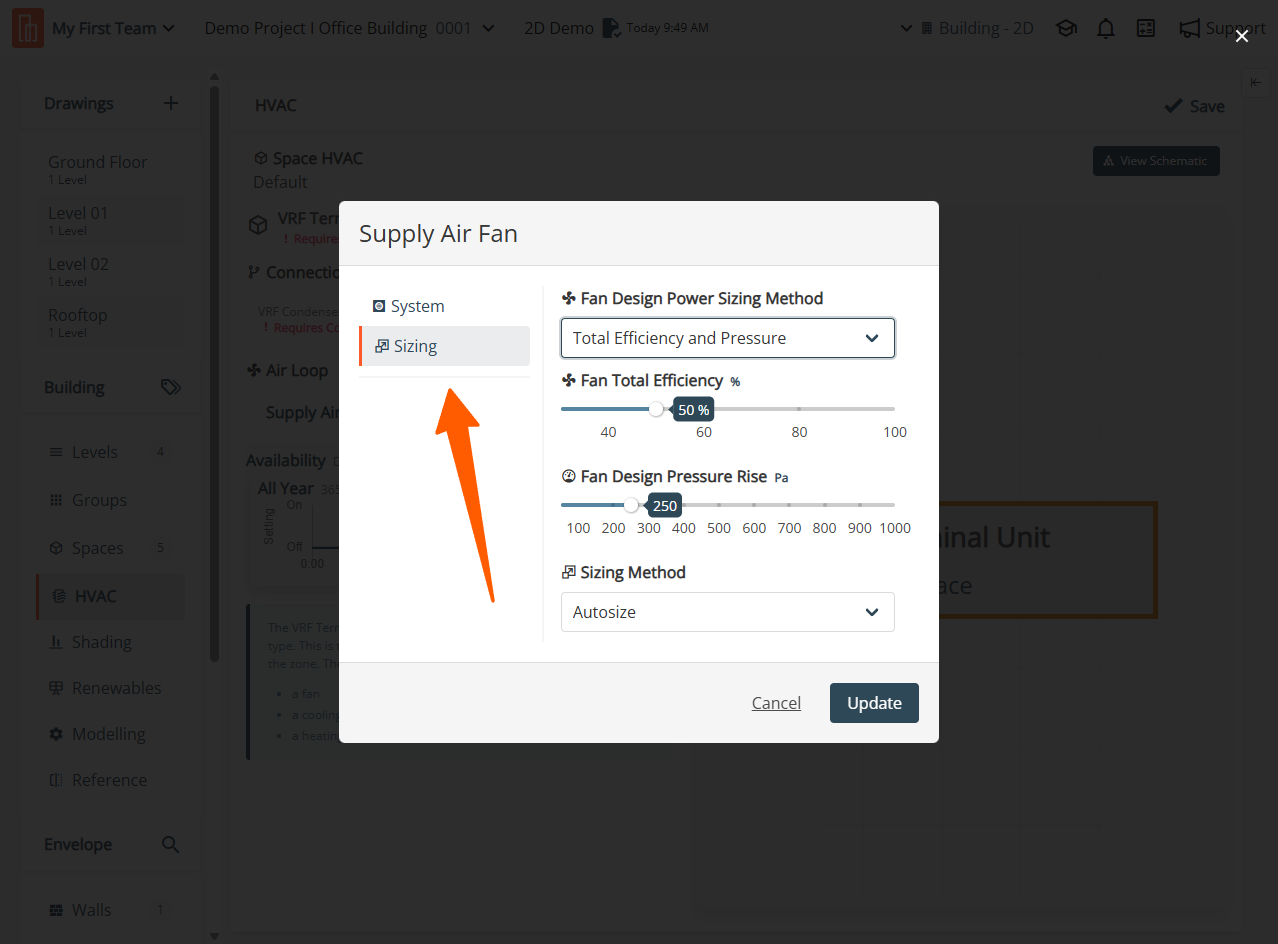Click the Building tags icon
The width and height of the screenshot is (1278, 944).
click(171, 388)
